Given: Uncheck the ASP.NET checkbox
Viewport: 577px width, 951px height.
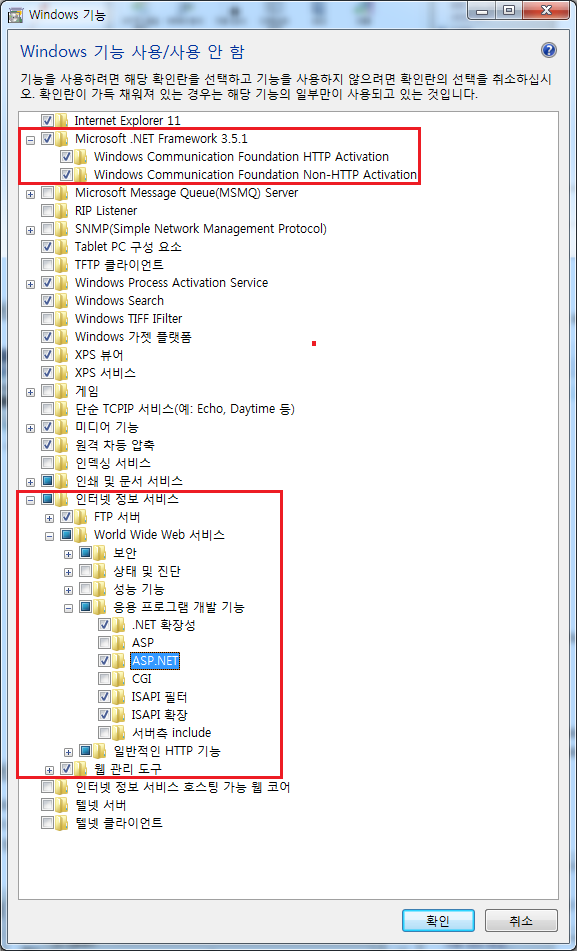Looking at the screenshot, I should pos(104,660).
